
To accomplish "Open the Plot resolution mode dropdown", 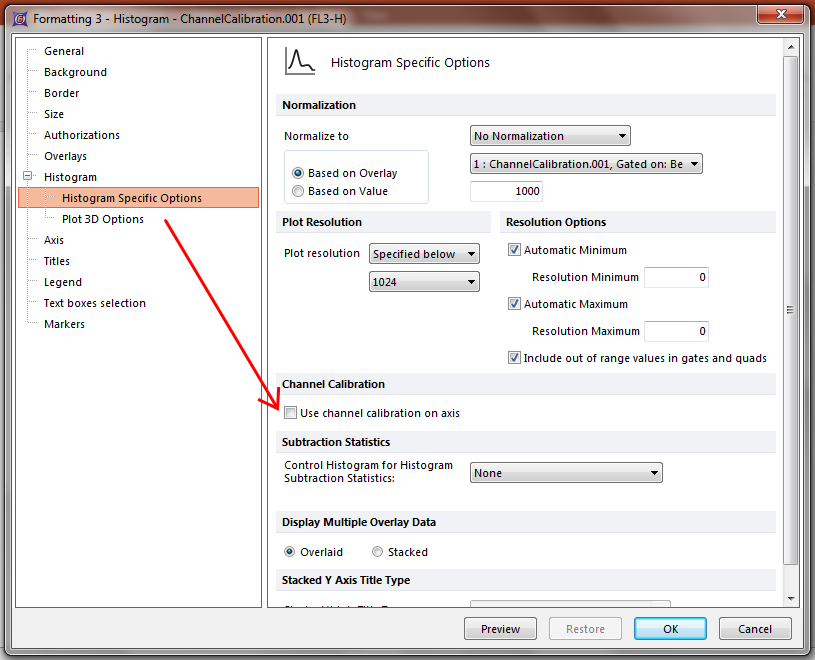I will (424, 254).
